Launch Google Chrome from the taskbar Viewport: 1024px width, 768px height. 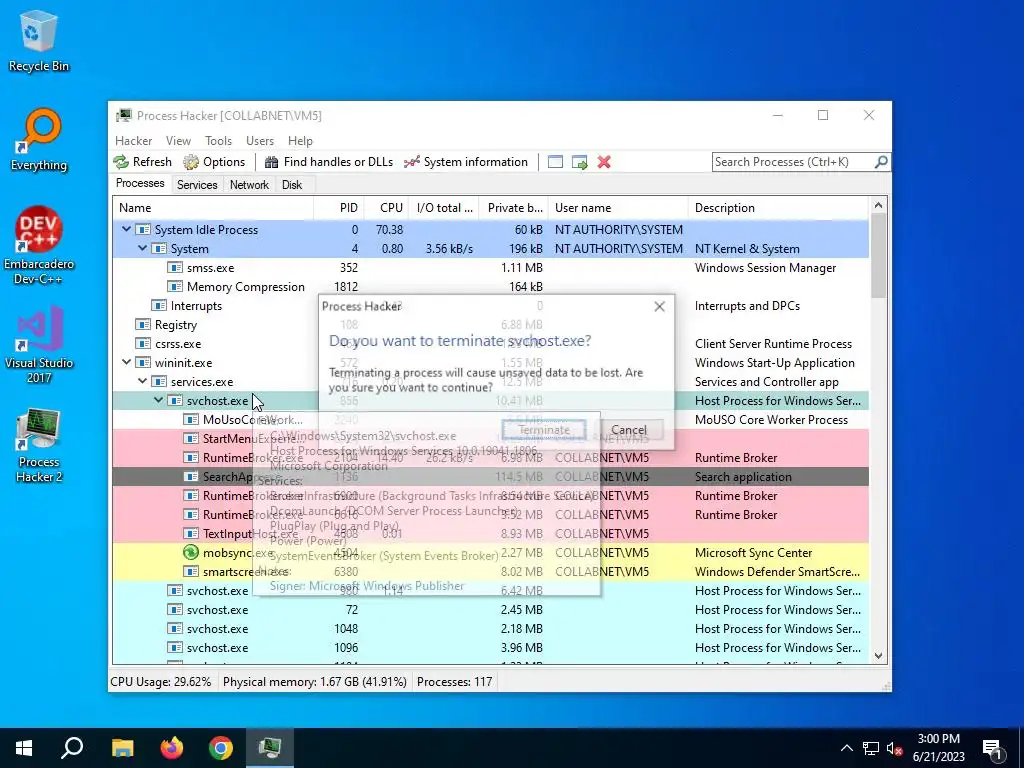[221, 748]
